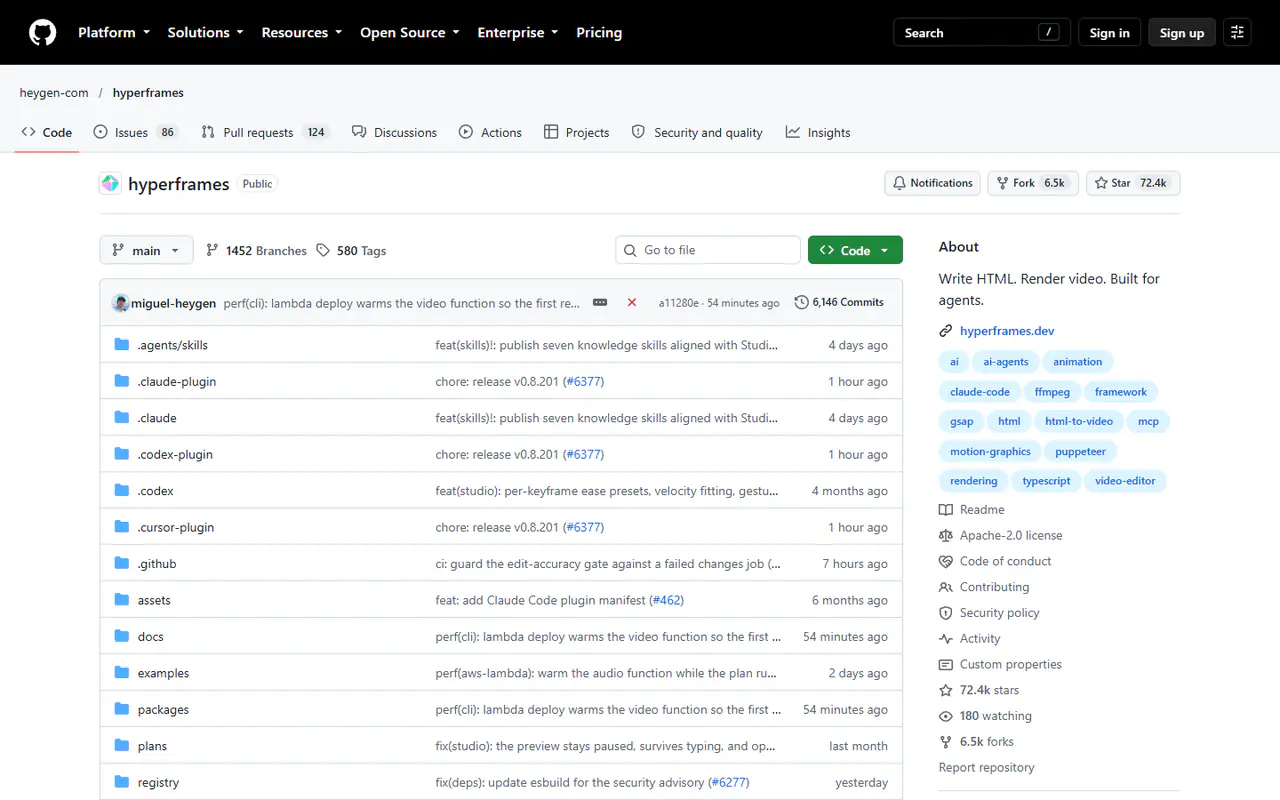Open the appearance settings icon in header
Viewport: 1280px width, 800px height.
click(x=1237, y=33)
